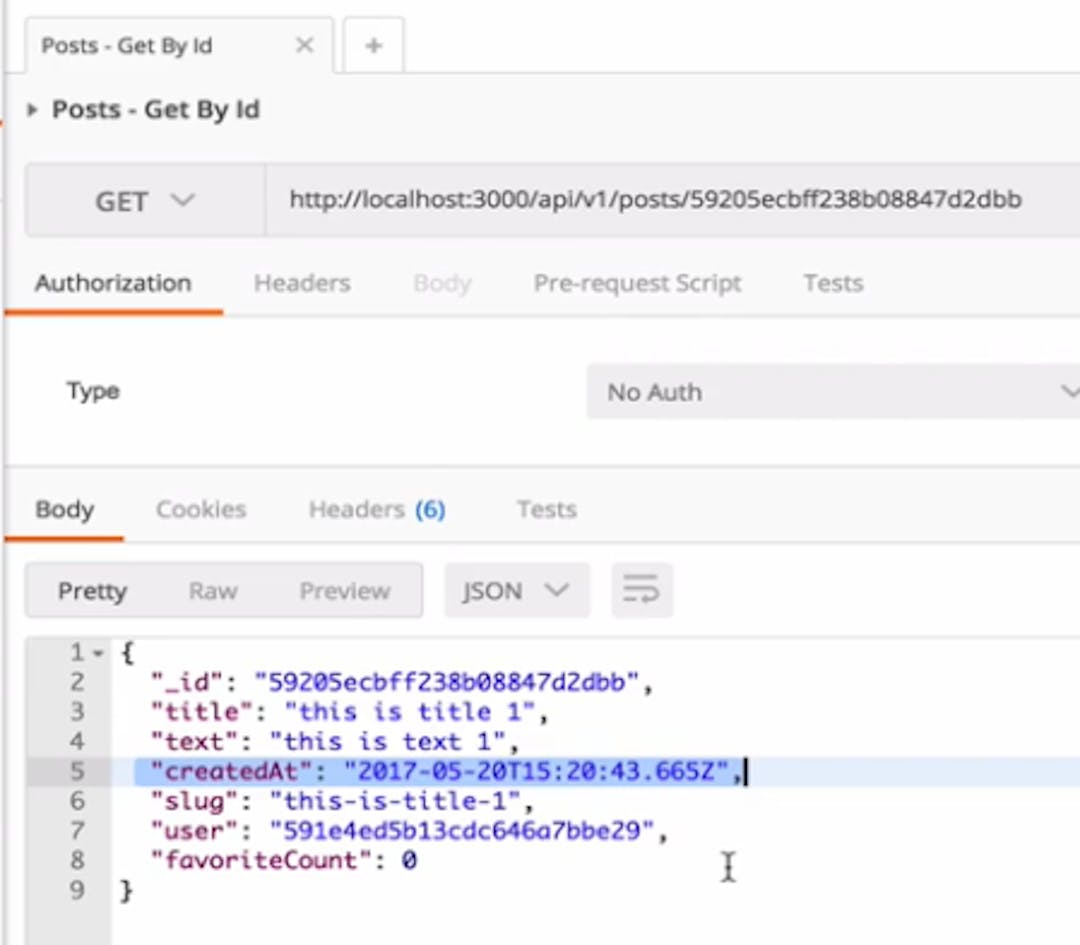Select the Authorization tab
1080x945 pixels.
pos(113,283)
